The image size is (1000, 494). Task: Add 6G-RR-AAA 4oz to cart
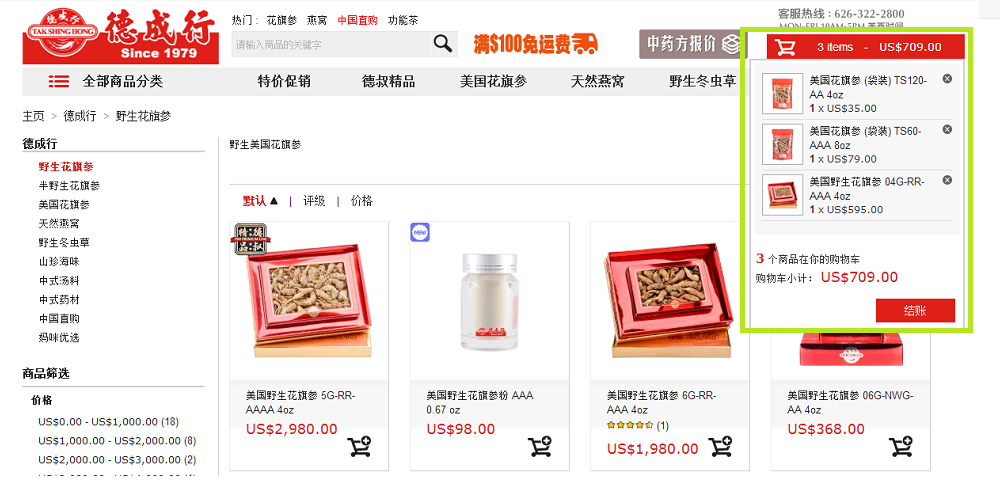721,446
